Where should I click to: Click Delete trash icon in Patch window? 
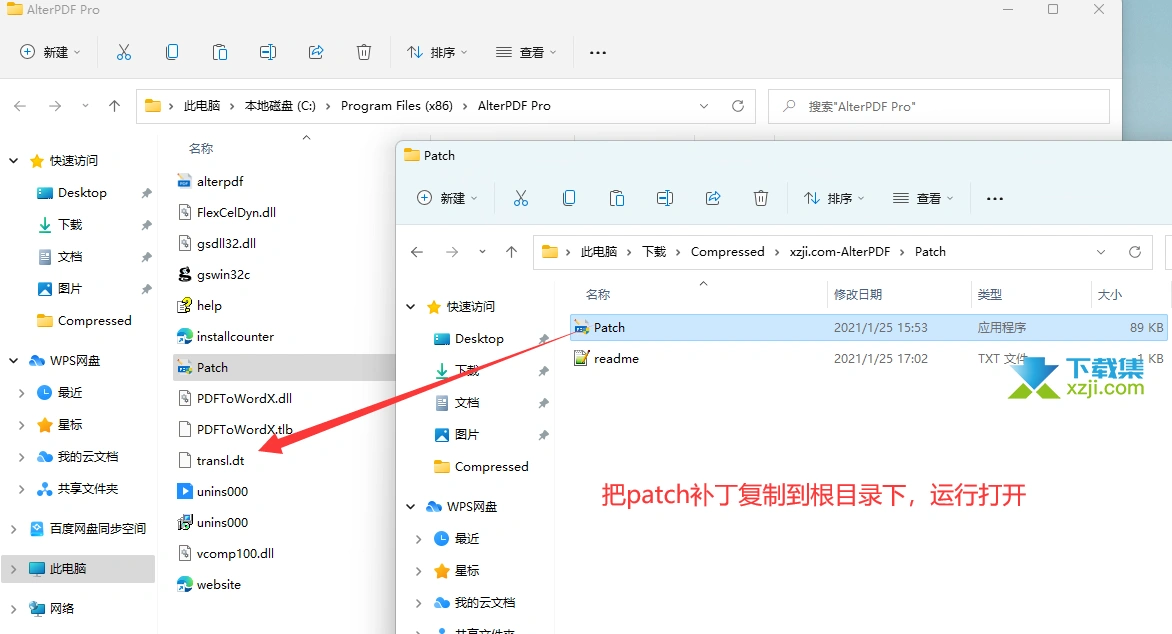pos(761,198)
